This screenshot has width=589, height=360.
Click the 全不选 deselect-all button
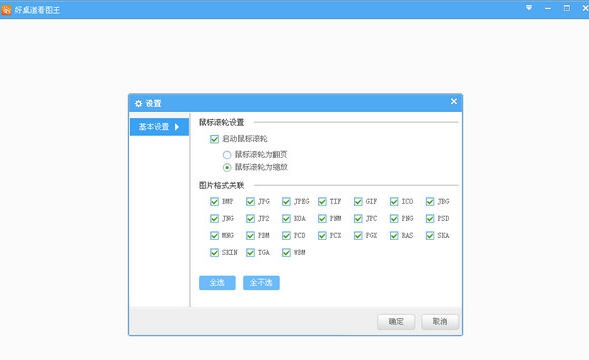point(261,283)
